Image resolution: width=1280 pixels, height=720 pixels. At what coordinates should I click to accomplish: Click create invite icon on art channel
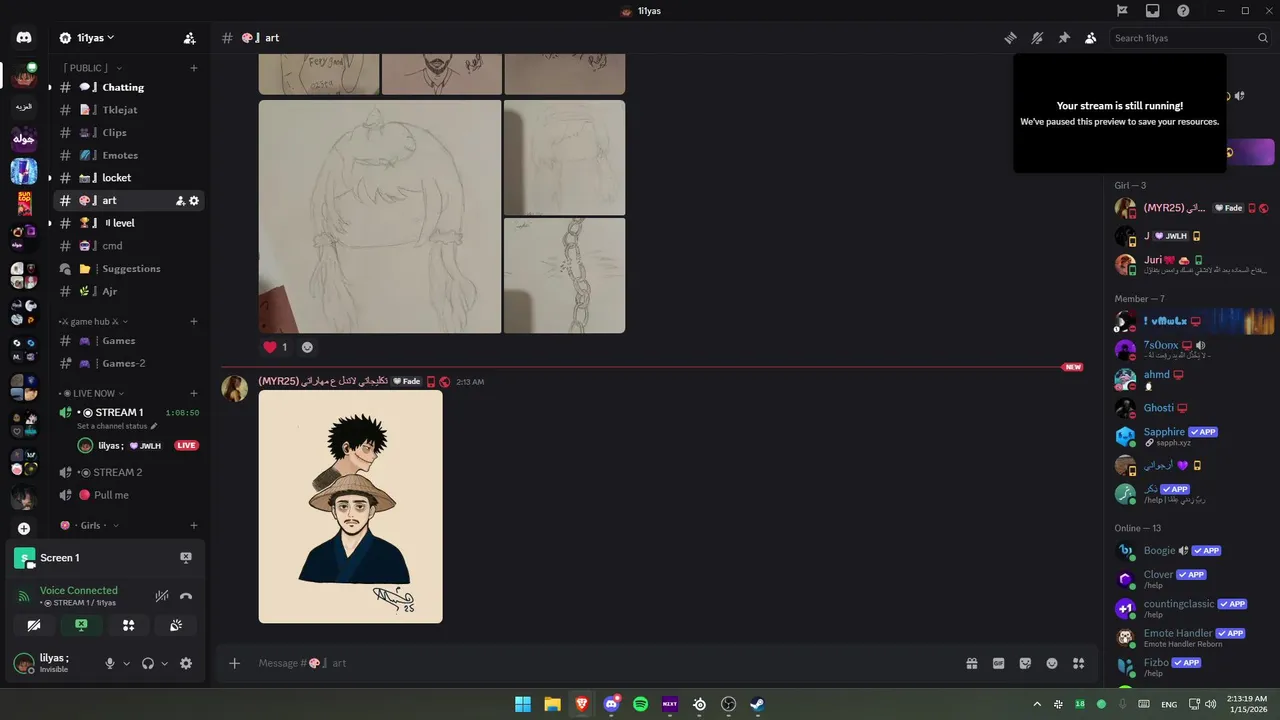click(180, 201)
